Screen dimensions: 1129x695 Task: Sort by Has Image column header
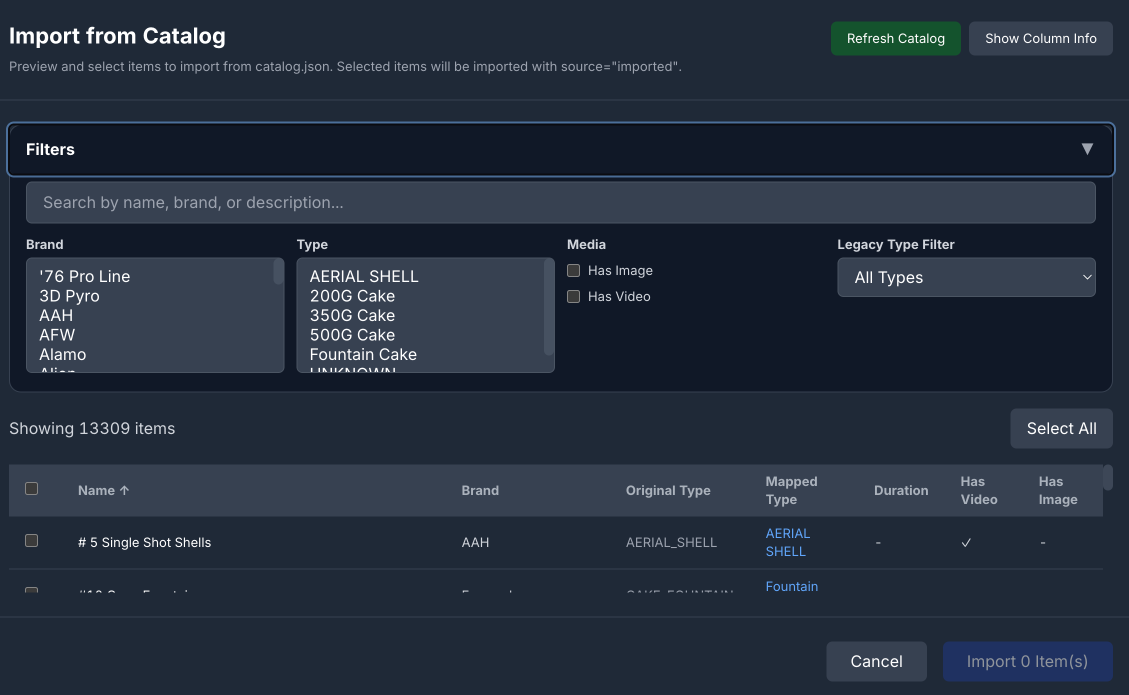pyautogui.click(x=1058, y=490)
